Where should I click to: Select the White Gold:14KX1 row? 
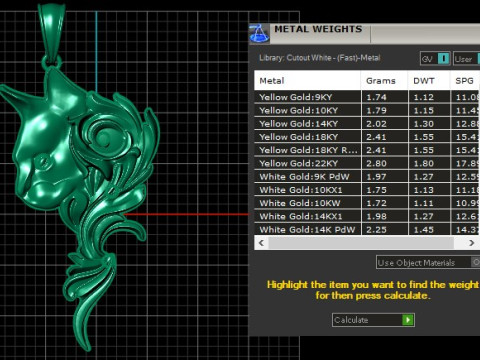pyautogui.click(x=367, y=216)
